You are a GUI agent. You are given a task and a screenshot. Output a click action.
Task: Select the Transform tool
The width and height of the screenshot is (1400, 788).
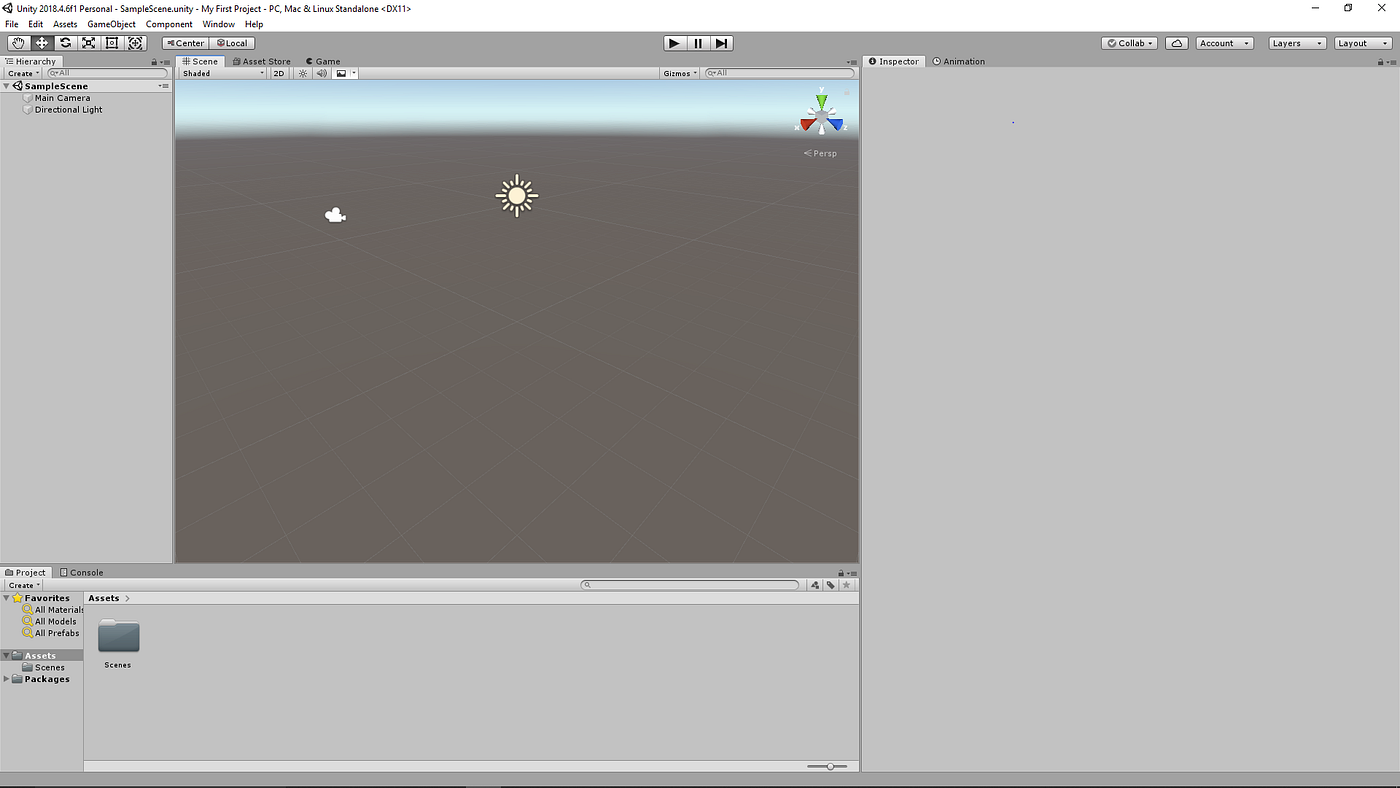(135, 43)
